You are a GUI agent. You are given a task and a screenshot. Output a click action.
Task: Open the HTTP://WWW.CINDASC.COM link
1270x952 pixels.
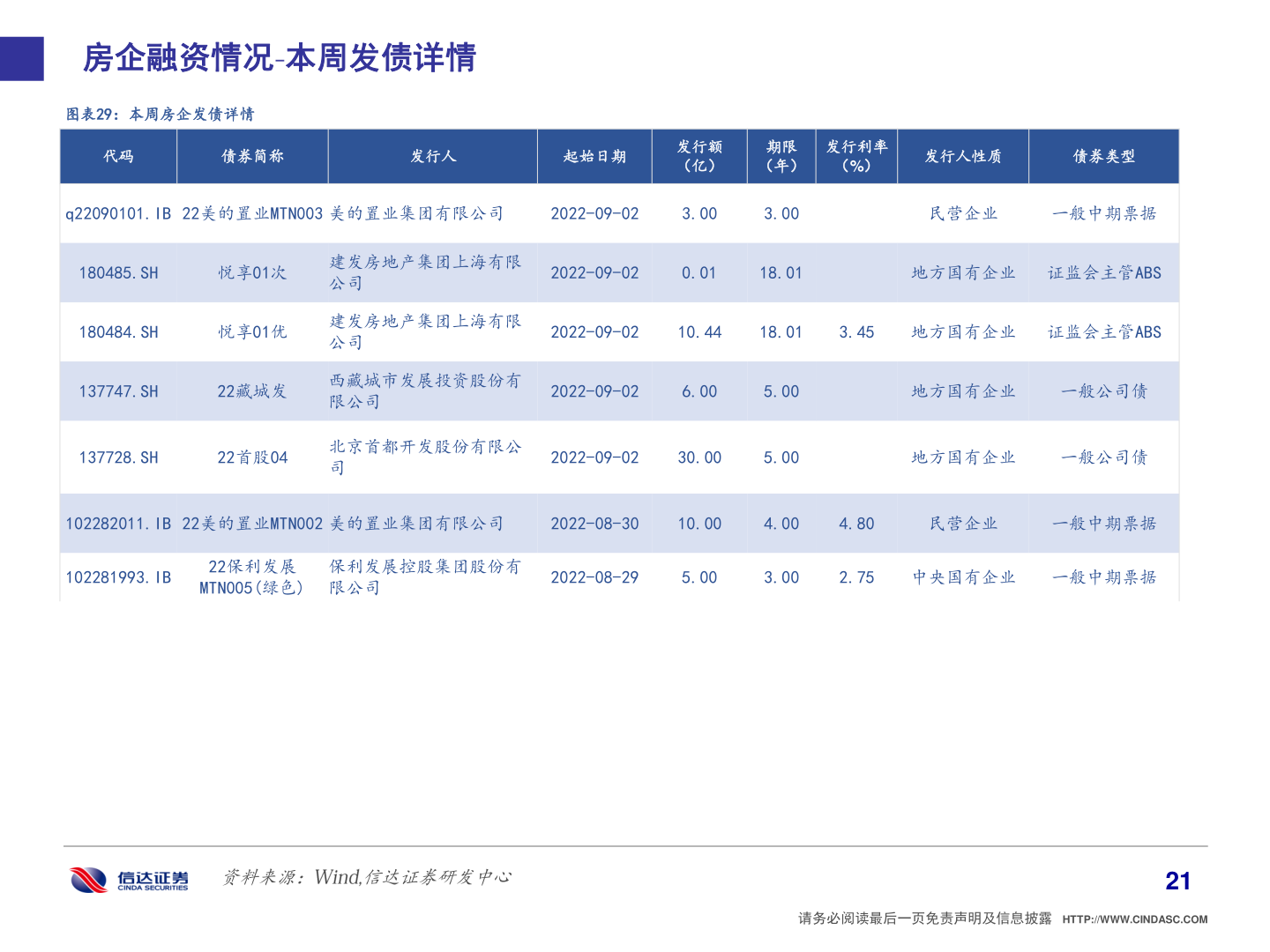pos(1135,919)
